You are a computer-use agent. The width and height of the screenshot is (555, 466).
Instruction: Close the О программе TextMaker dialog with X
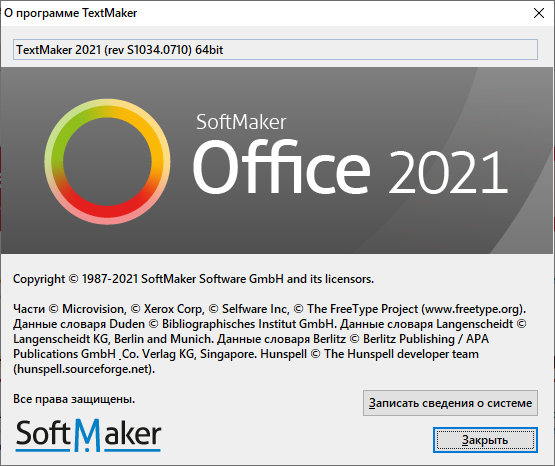(x=539, y=13)
